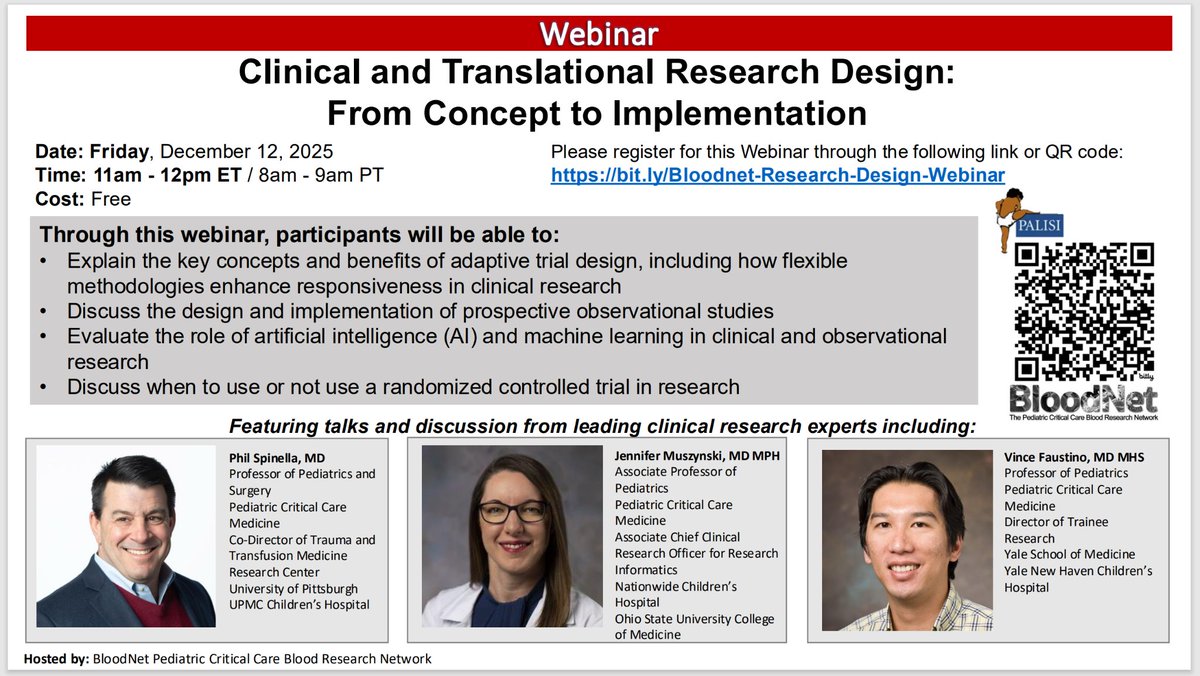Click the name 'Vince Faustino, MD MHS'

[1075, 457]
